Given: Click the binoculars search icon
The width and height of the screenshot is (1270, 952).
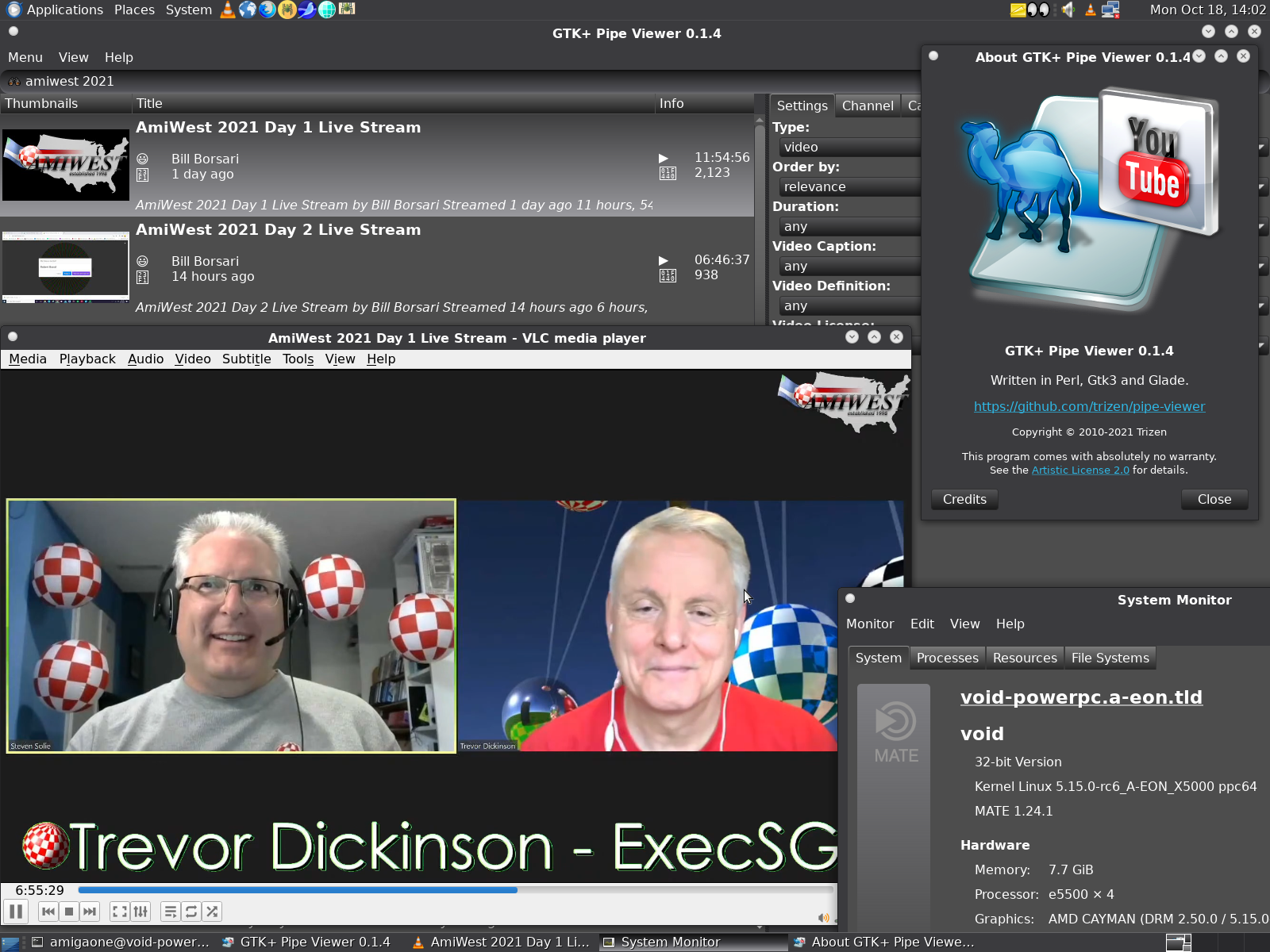Looking at the screenshot, I should pos(14,81).
